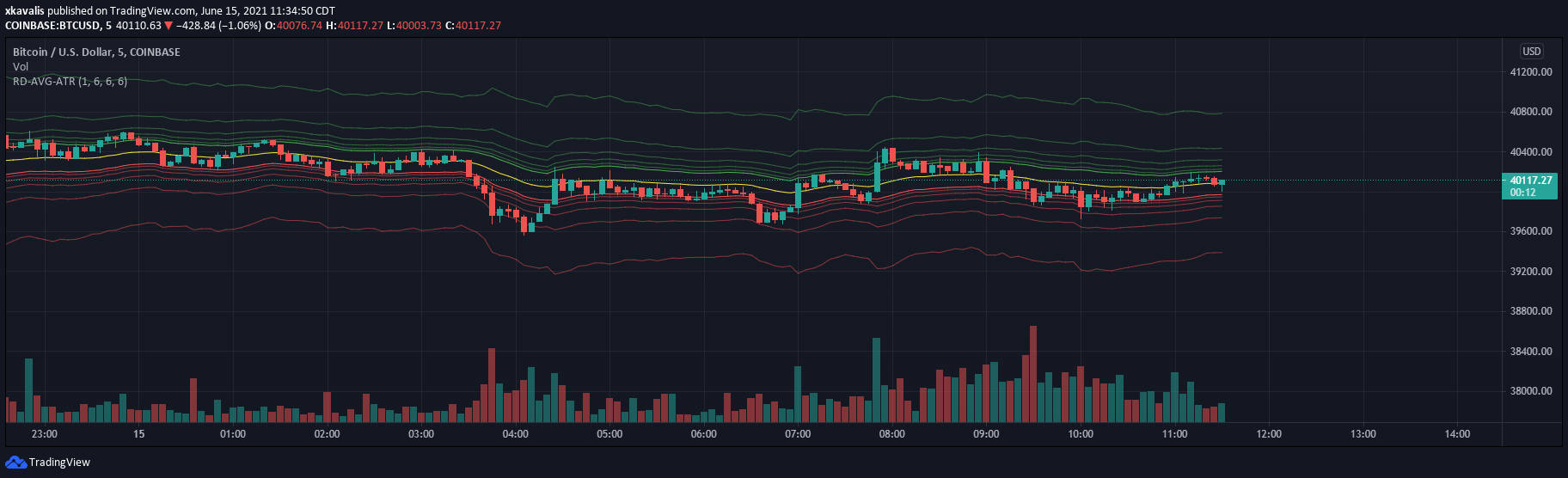This screenshot has height=478, width=1568.
Task: Click the 39600.00 price axis label
Action: tap(1531, 231)
